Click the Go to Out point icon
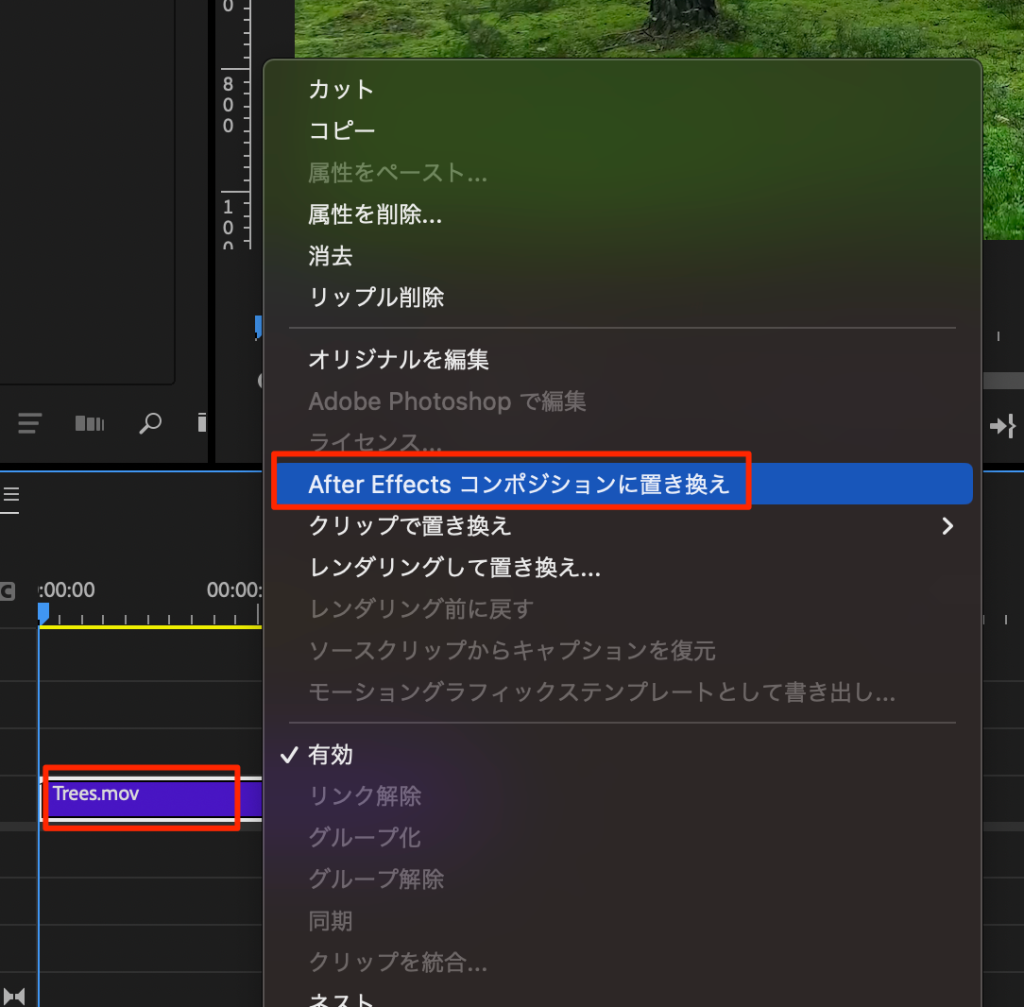Viewport: 1024px width, 1007px height. pyautogui.click(x=1002, y=427)
